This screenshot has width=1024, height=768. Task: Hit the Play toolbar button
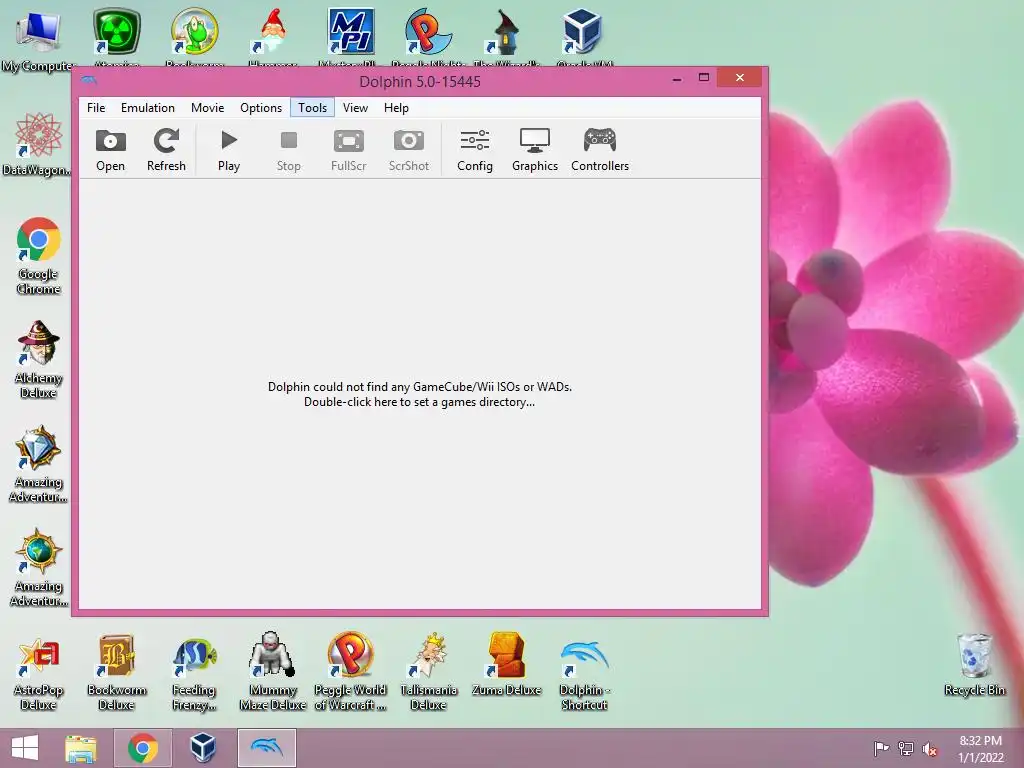229,150
